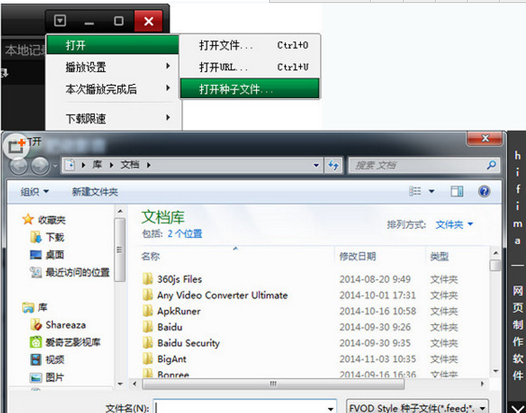Open the 文件名 history dropdown arrow

331,408
